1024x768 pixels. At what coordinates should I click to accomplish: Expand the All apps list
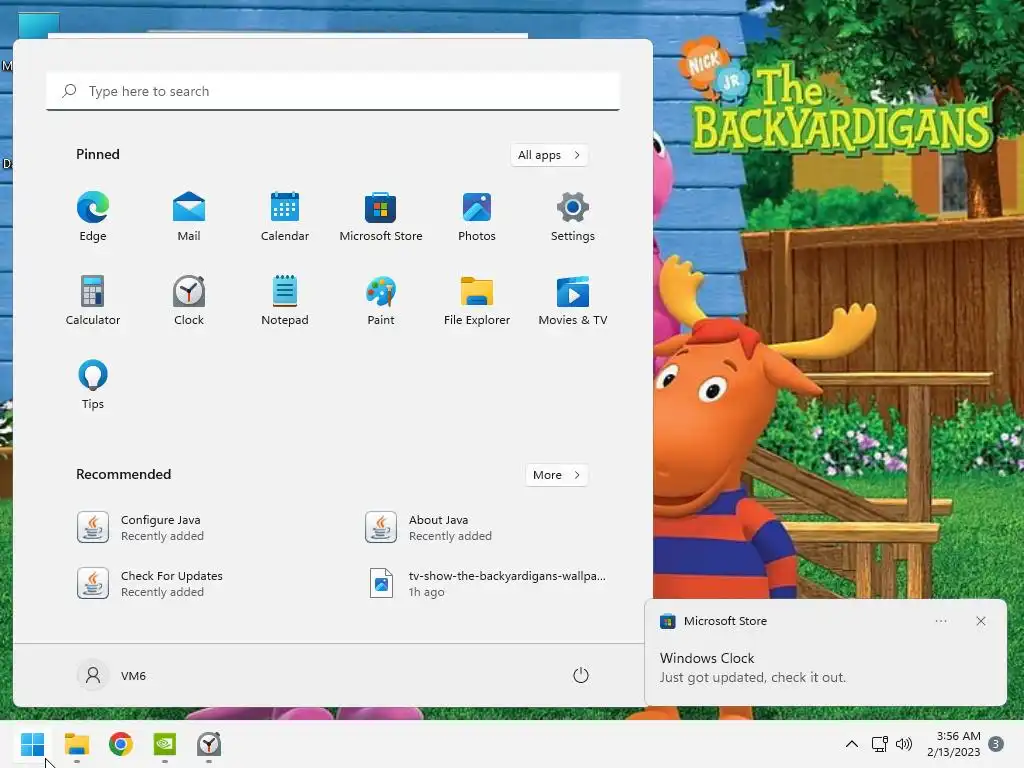pos(549,155)
